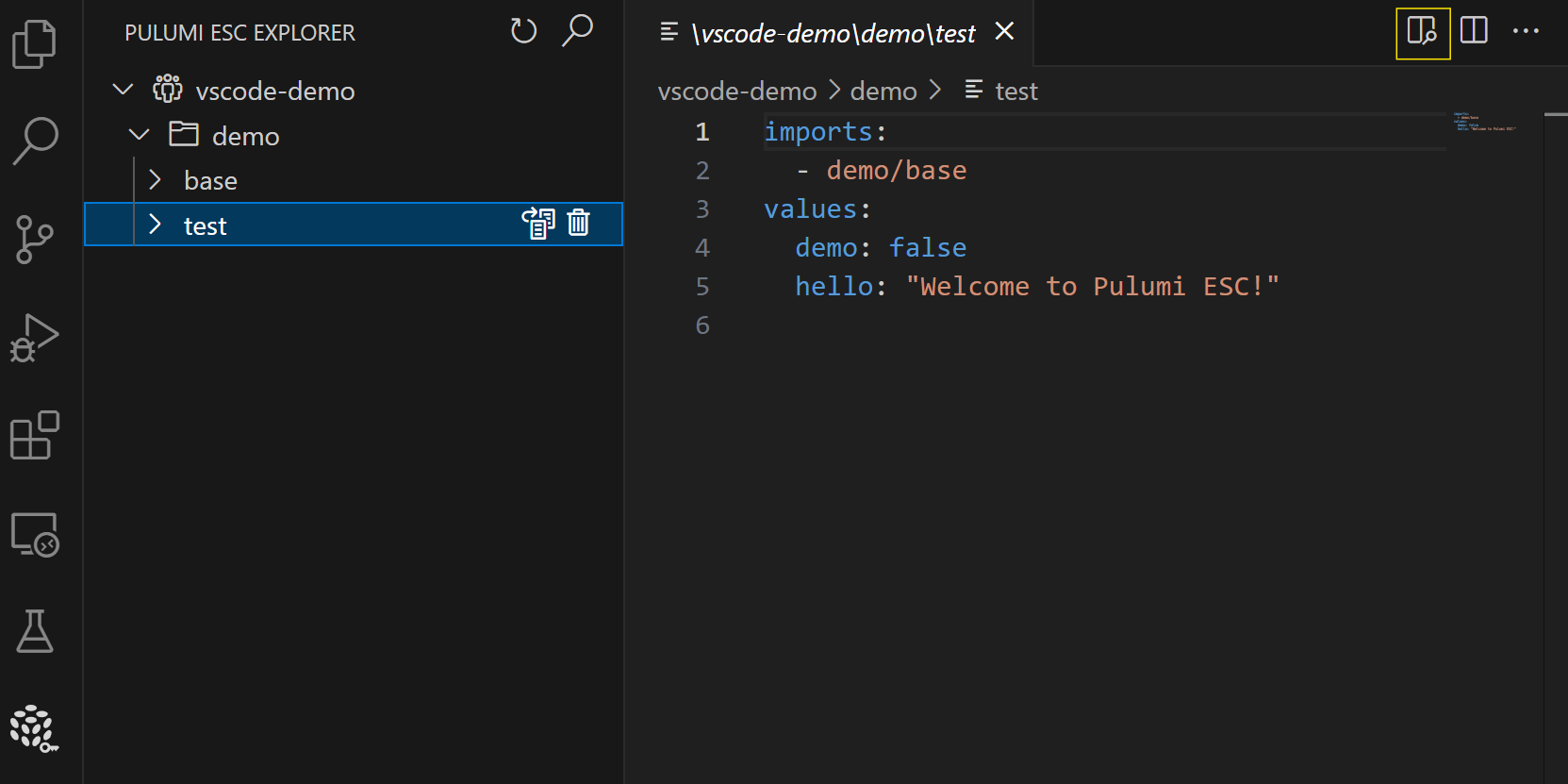Screen dimensions: 1568x784
Task: Delete the test environment with trash icon
Action: pyautogui.click(x=579, y=223)
